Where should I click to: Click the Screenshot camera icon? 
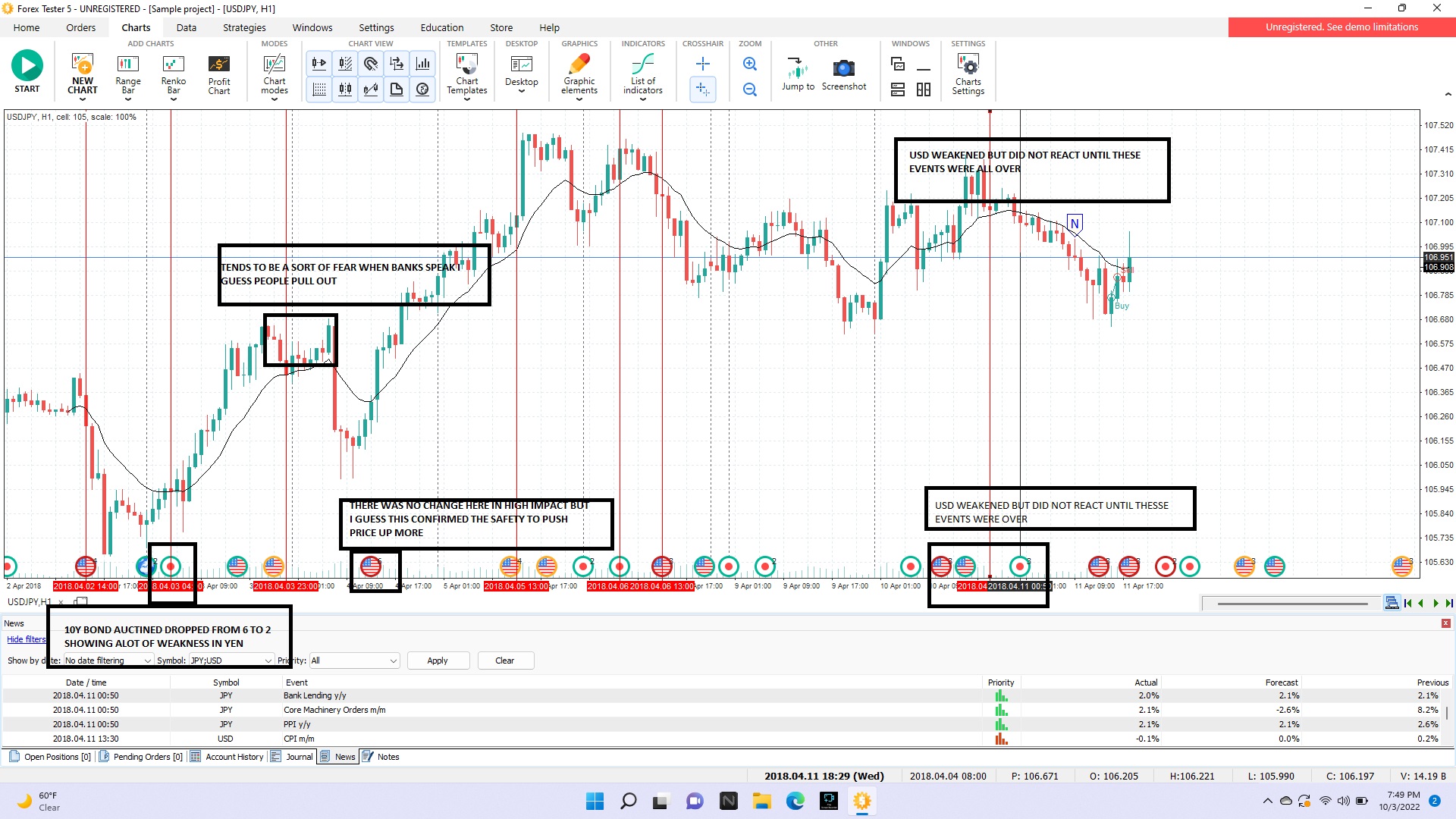pos(843,69)
